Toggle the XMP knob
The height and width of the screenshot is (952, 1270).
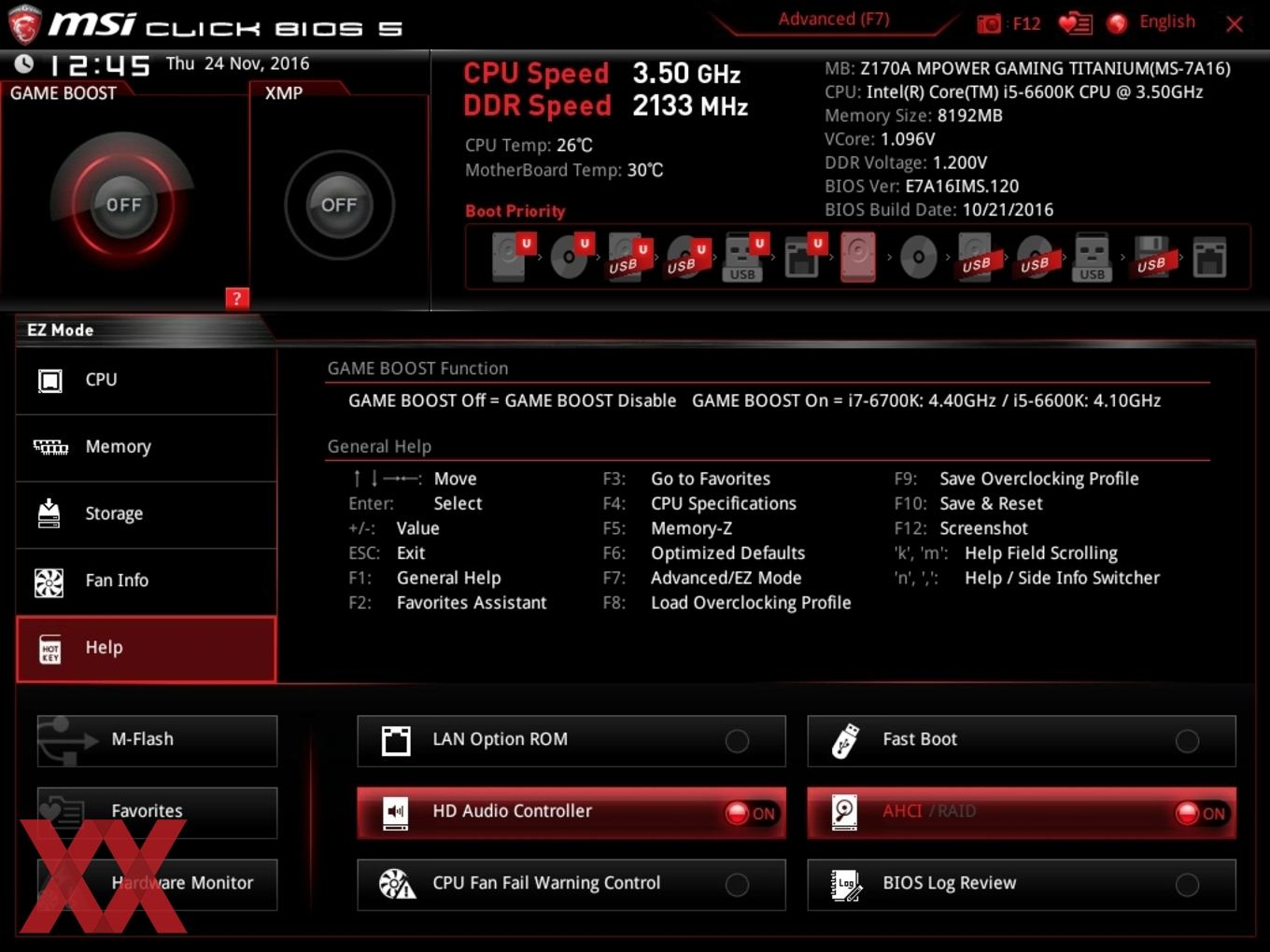coord(339,205)
